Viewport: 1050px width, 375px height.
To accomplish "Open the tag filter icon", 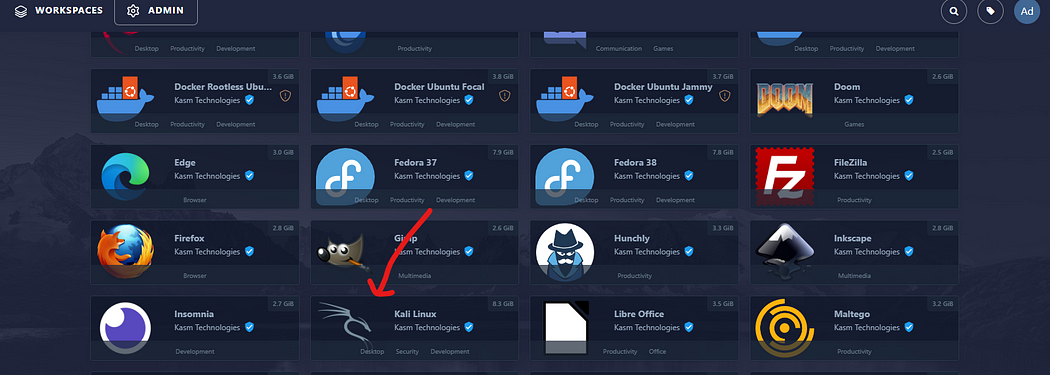I will tap(990, 11).
